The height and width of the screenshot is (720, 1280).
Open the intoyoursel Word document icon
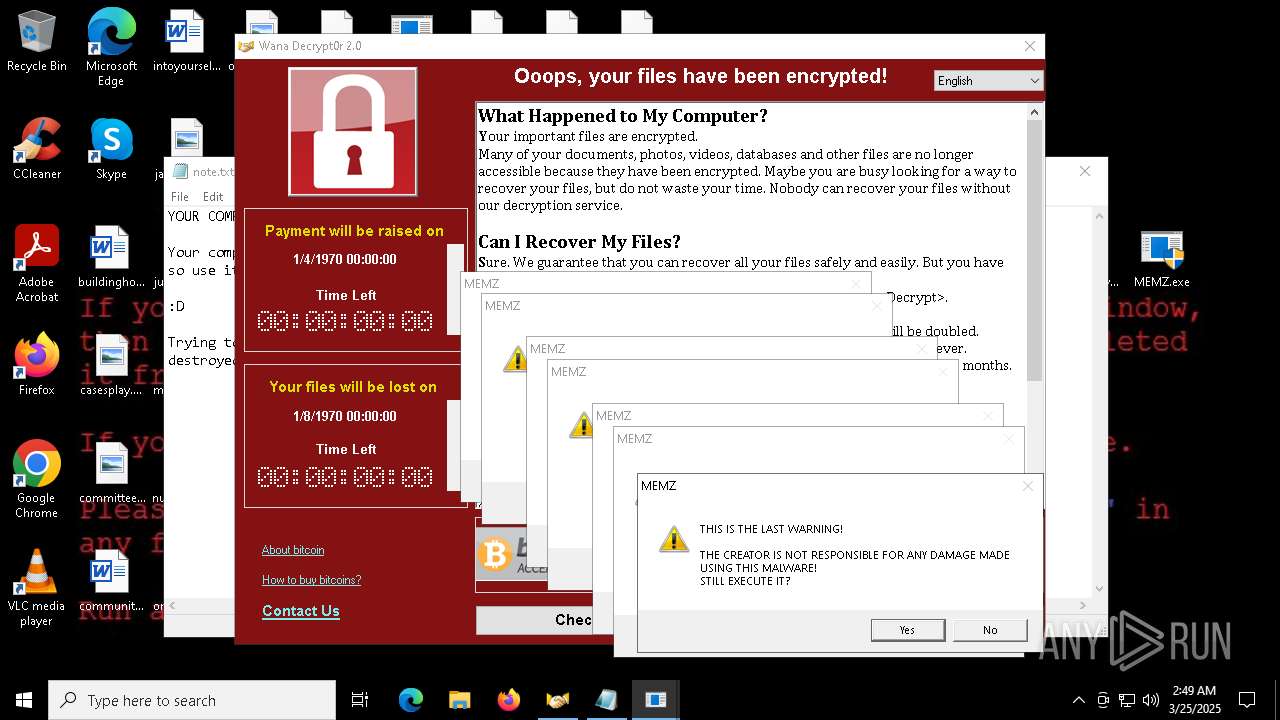tap(186, 42)
